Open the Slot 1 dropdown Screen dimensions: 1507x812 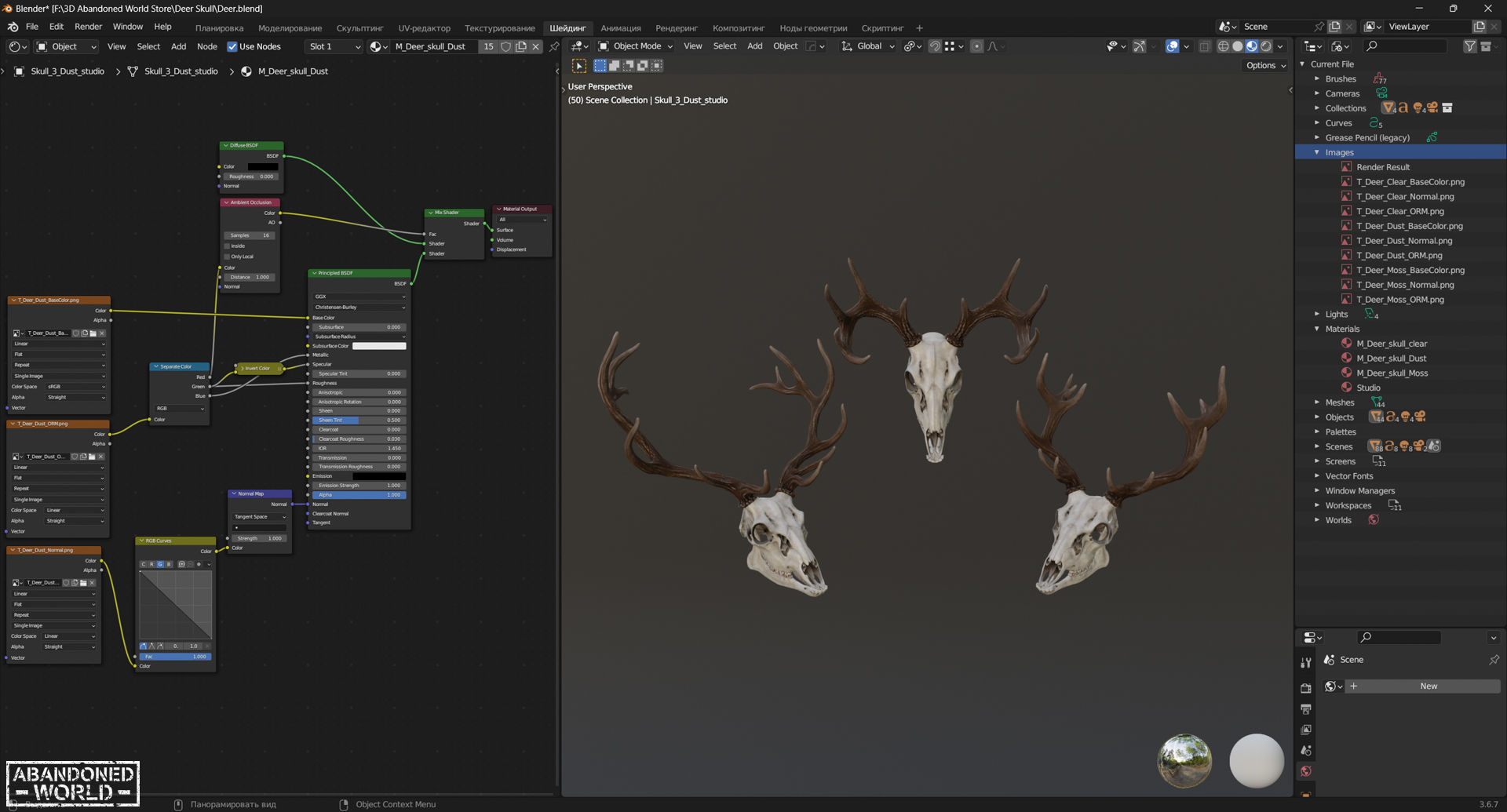coord(334,46)
